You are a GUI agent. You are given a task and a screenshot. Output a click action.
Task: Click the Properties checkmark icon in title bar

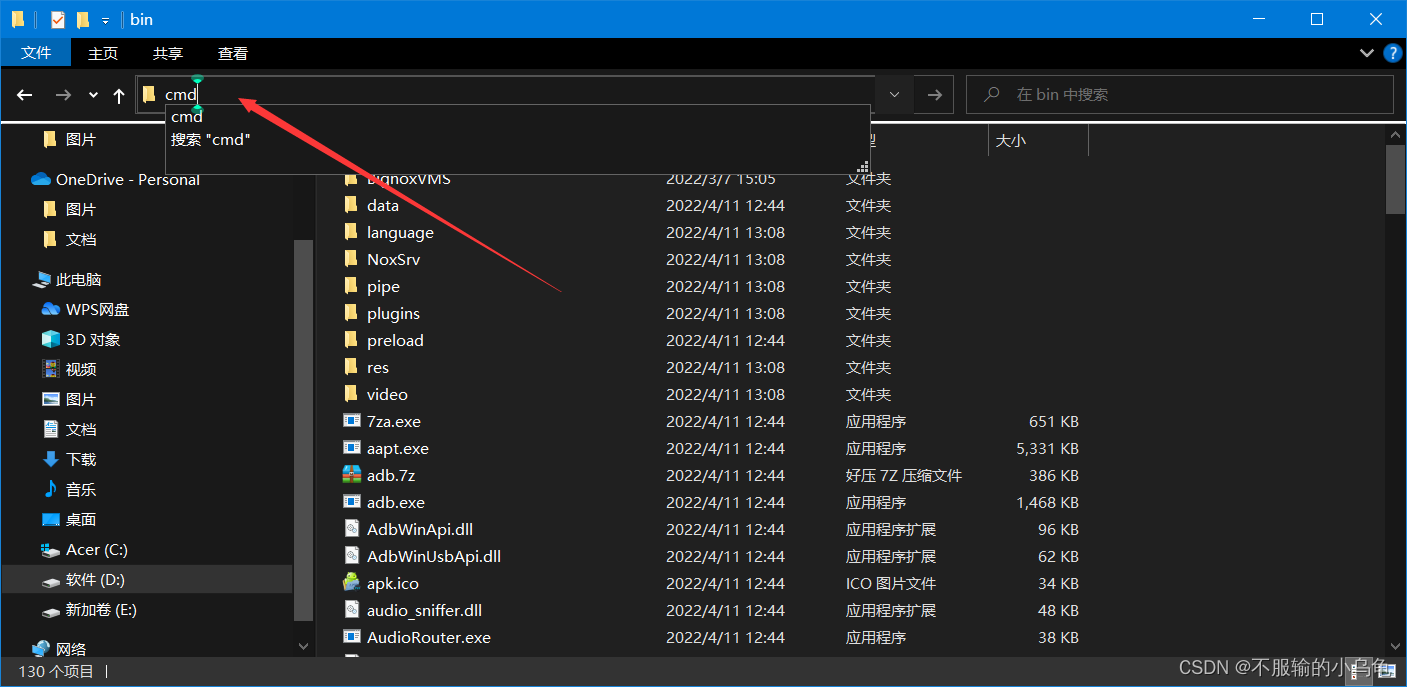[x=58, y=19]
